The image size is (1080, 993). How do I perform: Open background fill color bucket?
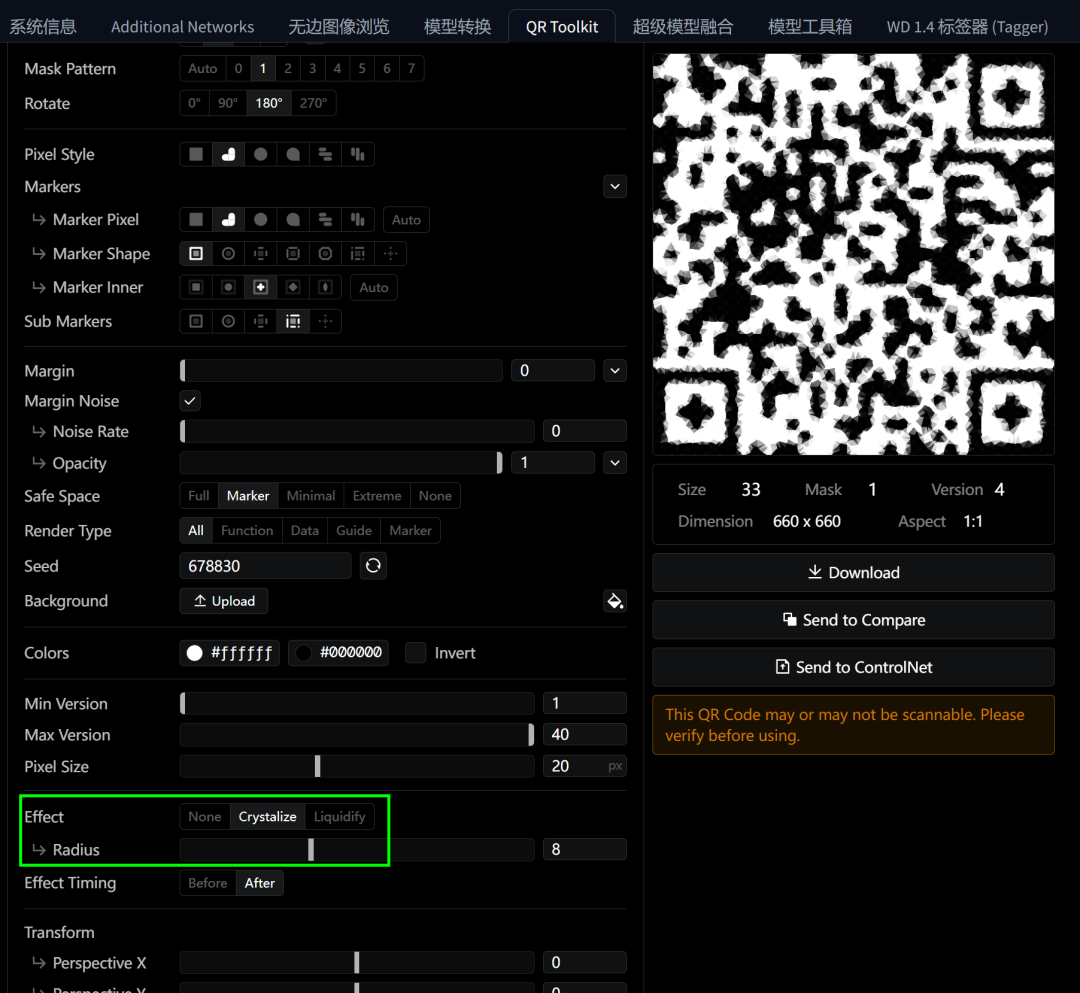pos(614,601)
